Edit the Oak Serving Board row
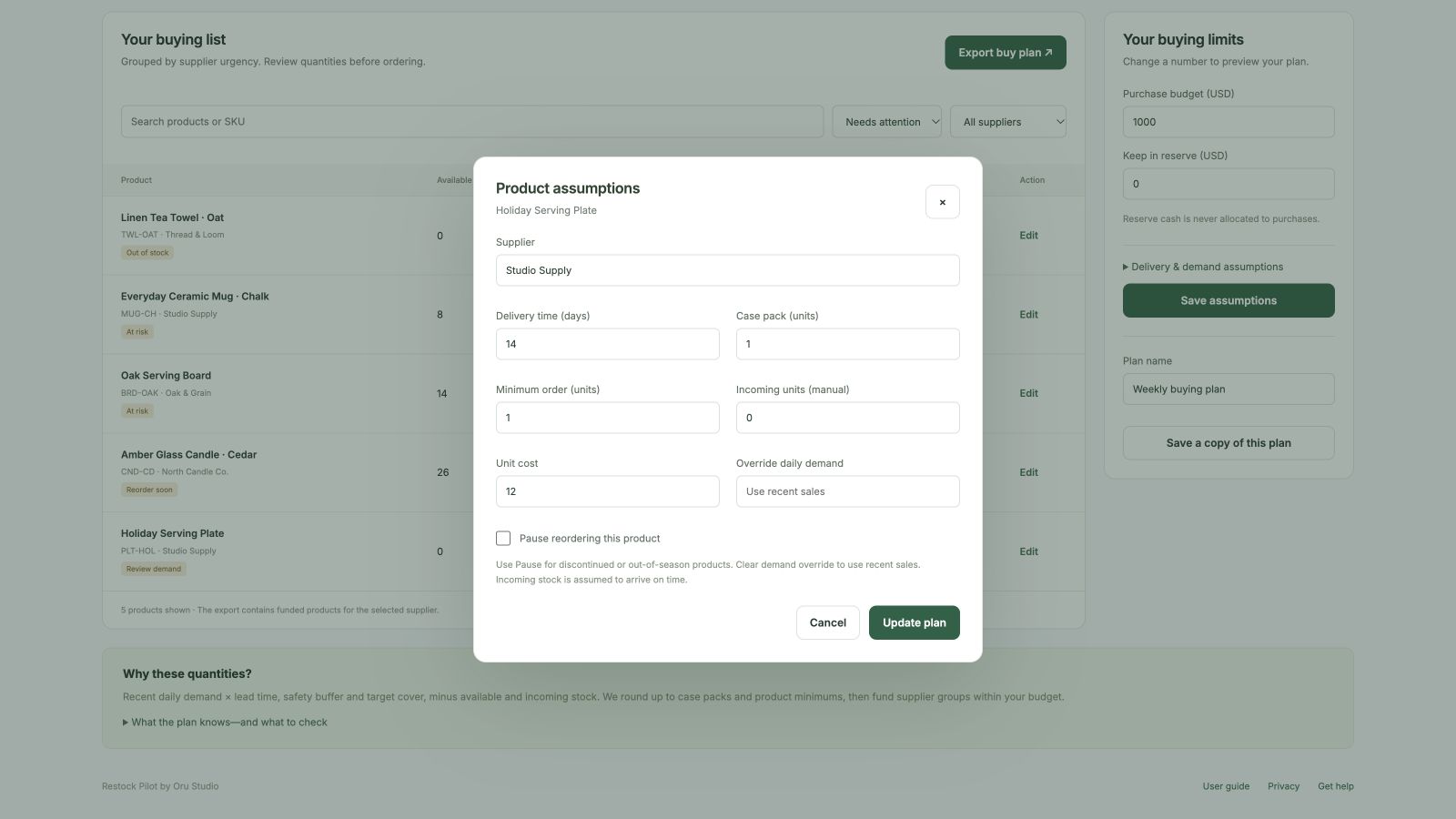1456x819 pixels. (1028, 394)
